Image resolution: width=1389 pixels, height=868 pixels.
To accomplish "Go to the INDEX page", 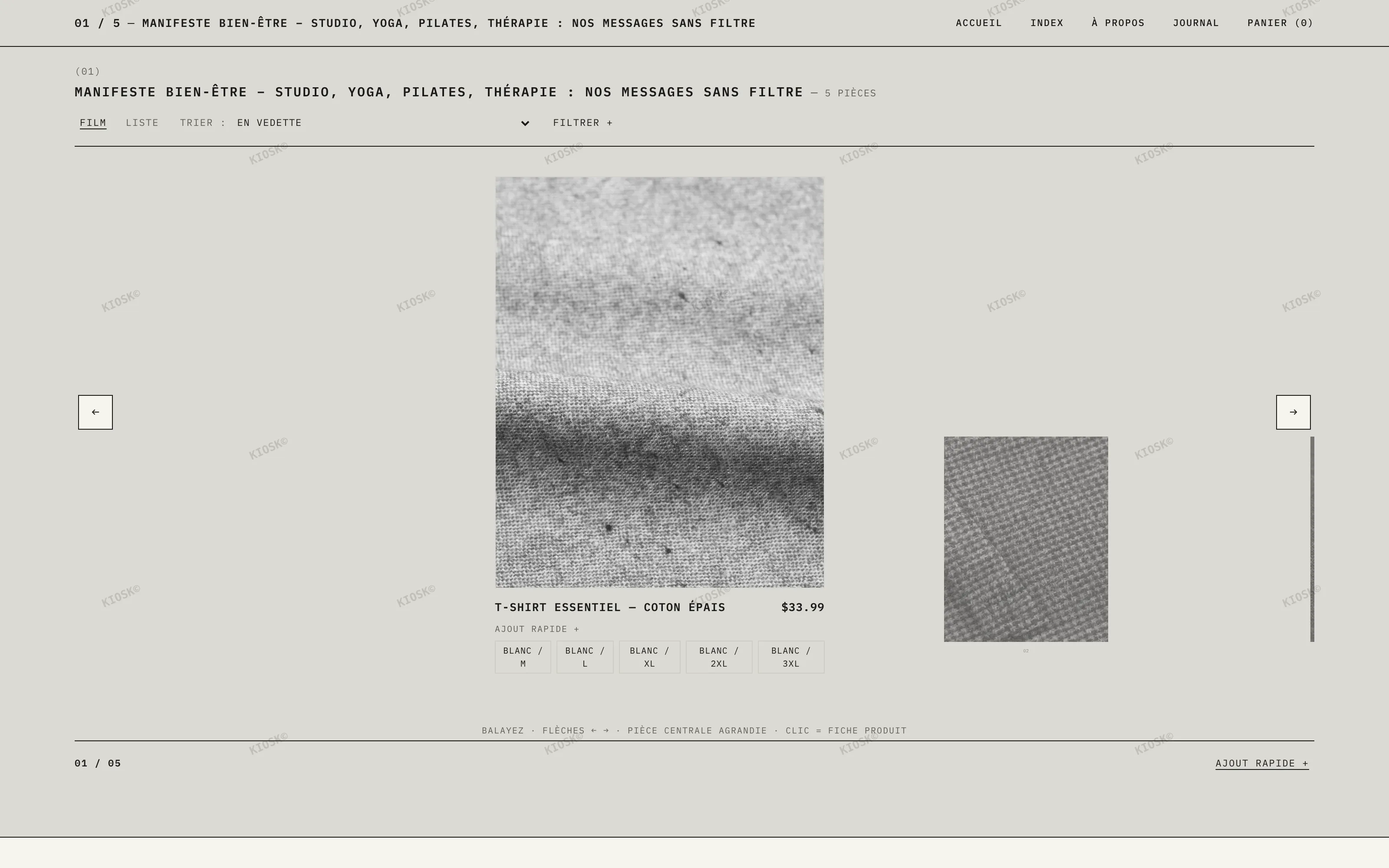I will 1047,23.
